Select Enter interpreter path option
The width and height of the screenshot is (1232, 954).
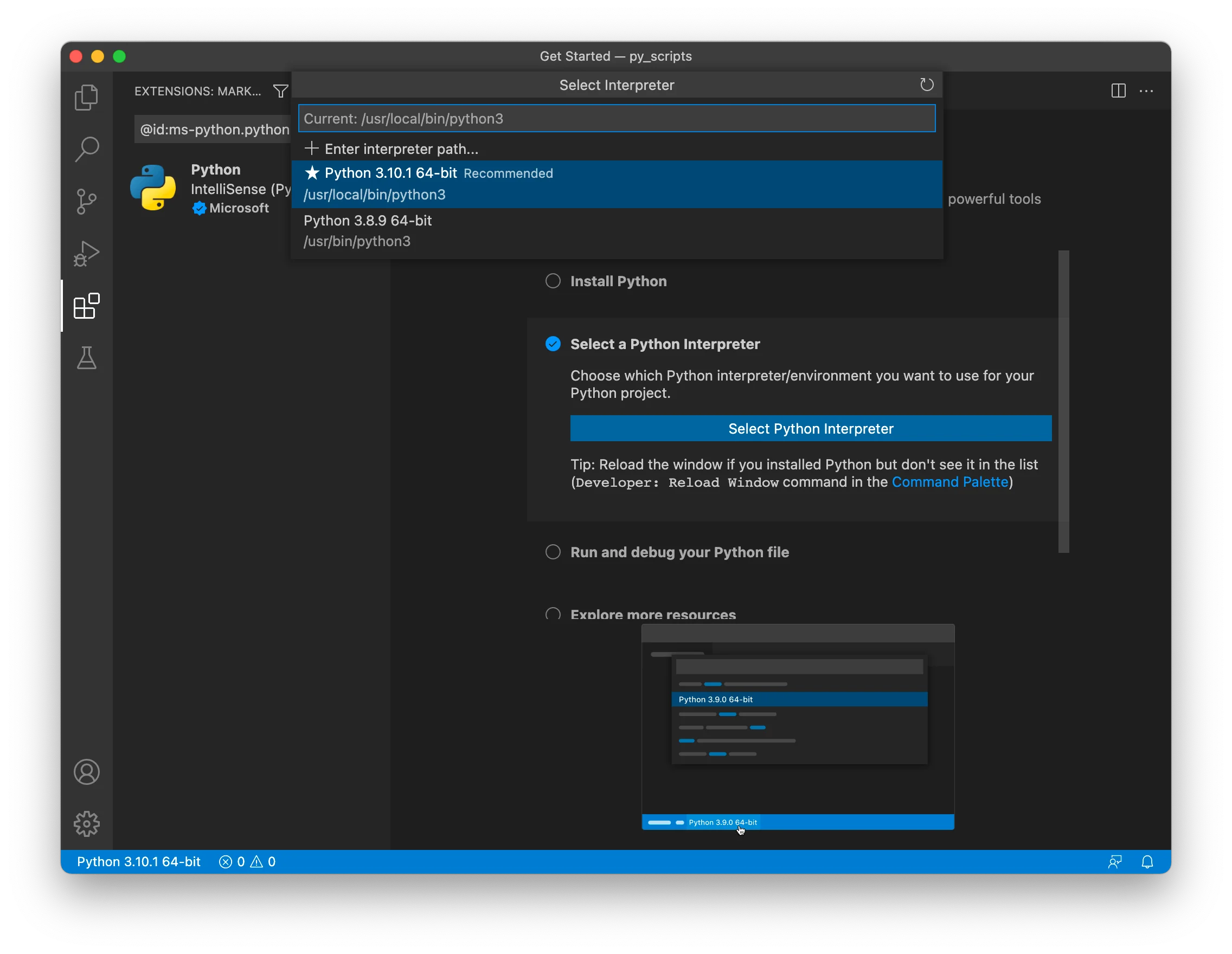[401, 149]
